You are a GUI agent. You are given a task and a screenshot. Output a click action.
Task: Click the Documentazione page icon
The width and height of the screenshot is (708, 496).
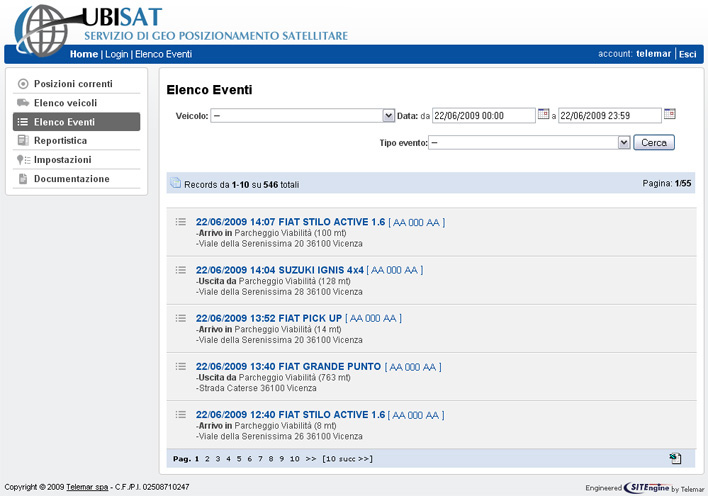[x=23, y=179]
